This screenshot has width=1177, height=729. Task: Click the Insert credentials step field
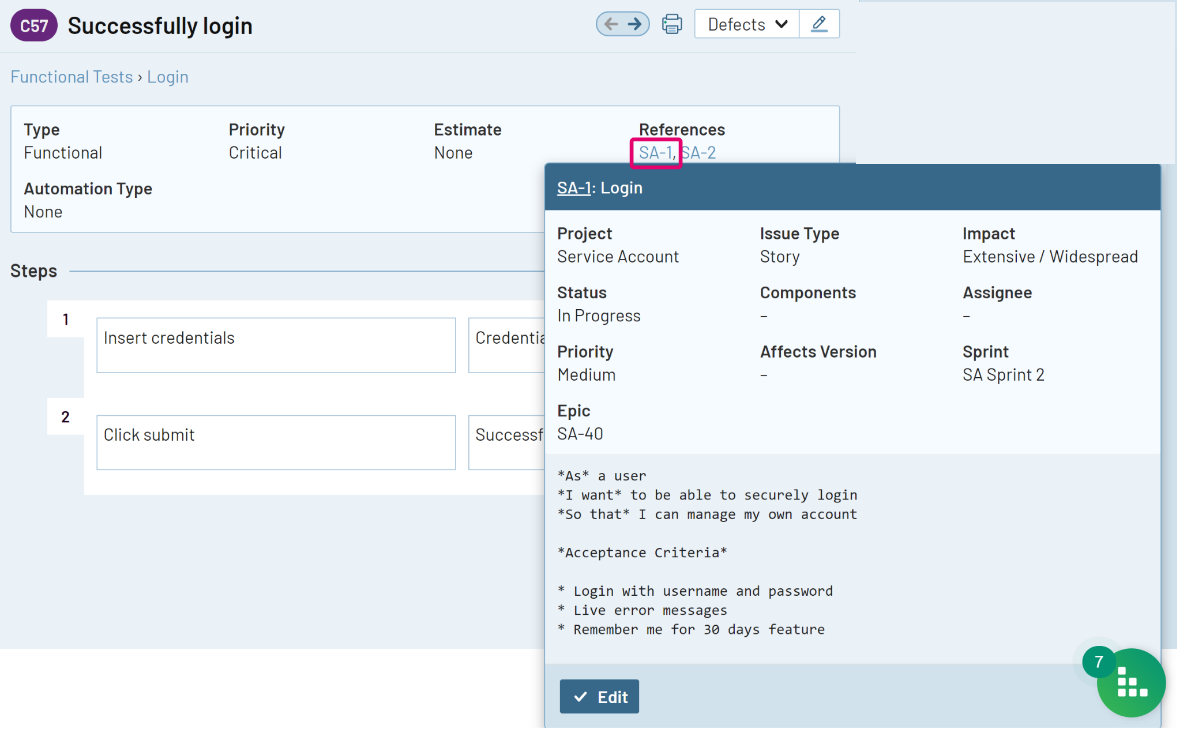point(276,345)
